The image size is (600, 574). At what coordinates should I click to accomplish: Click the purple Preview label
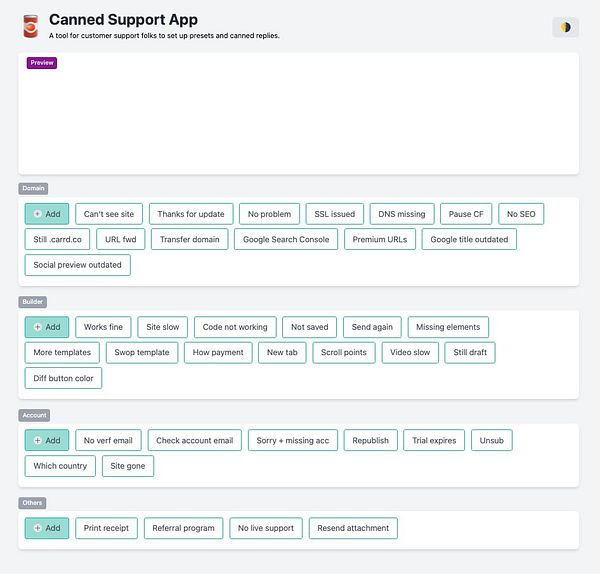[x=42, y=63]
